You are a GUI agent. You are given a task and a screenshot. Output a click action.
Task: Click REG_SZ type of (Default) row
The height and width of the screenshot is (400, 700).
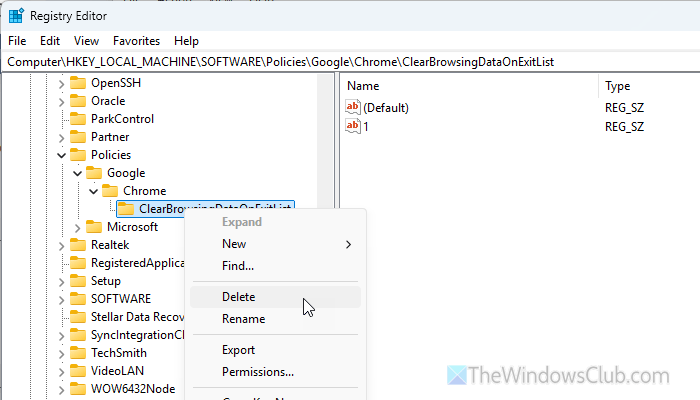pyautogui.click(x=624, y=108)
